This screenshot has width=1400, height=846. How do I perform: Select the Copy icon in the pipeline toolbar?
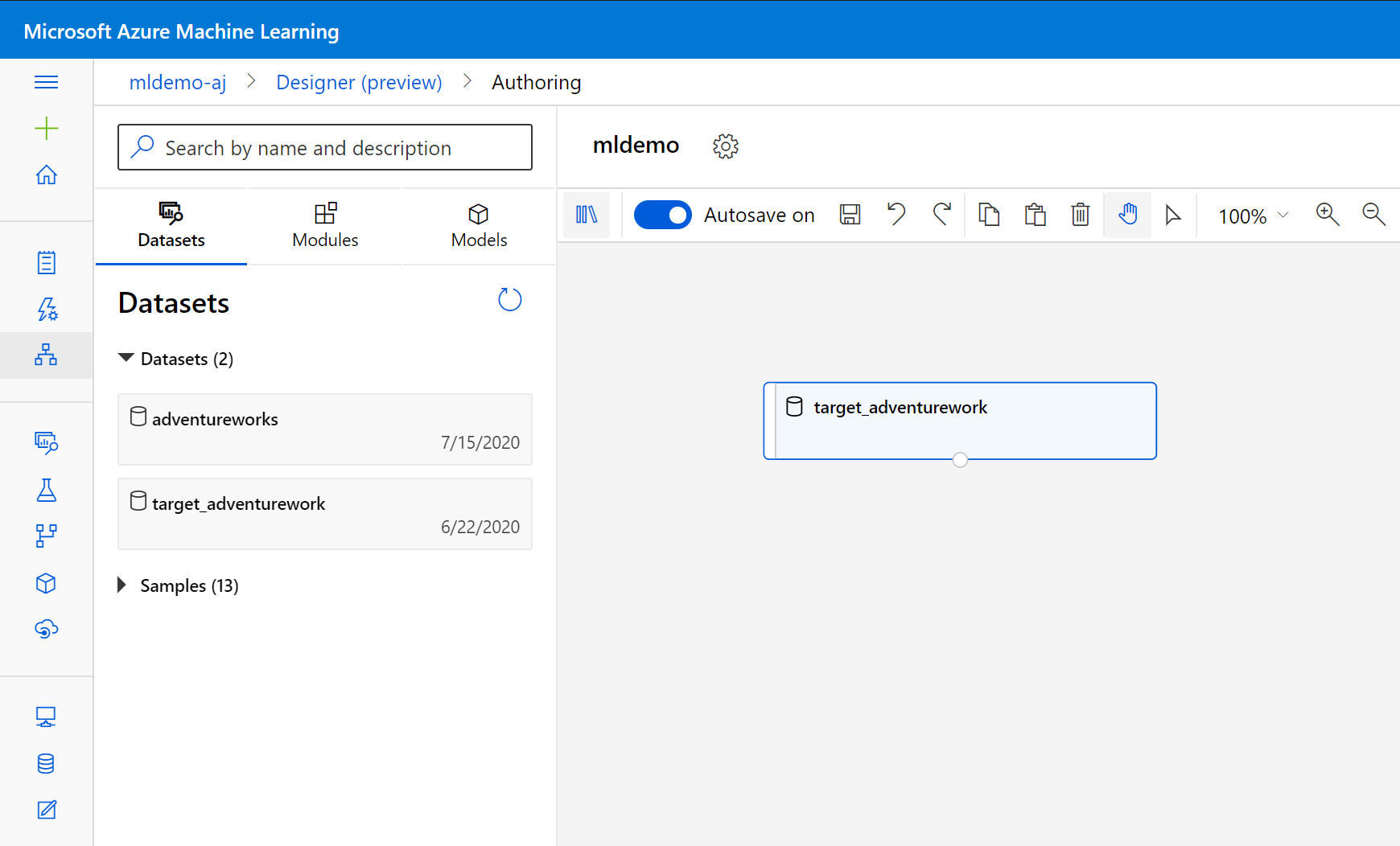coord(989,215)
